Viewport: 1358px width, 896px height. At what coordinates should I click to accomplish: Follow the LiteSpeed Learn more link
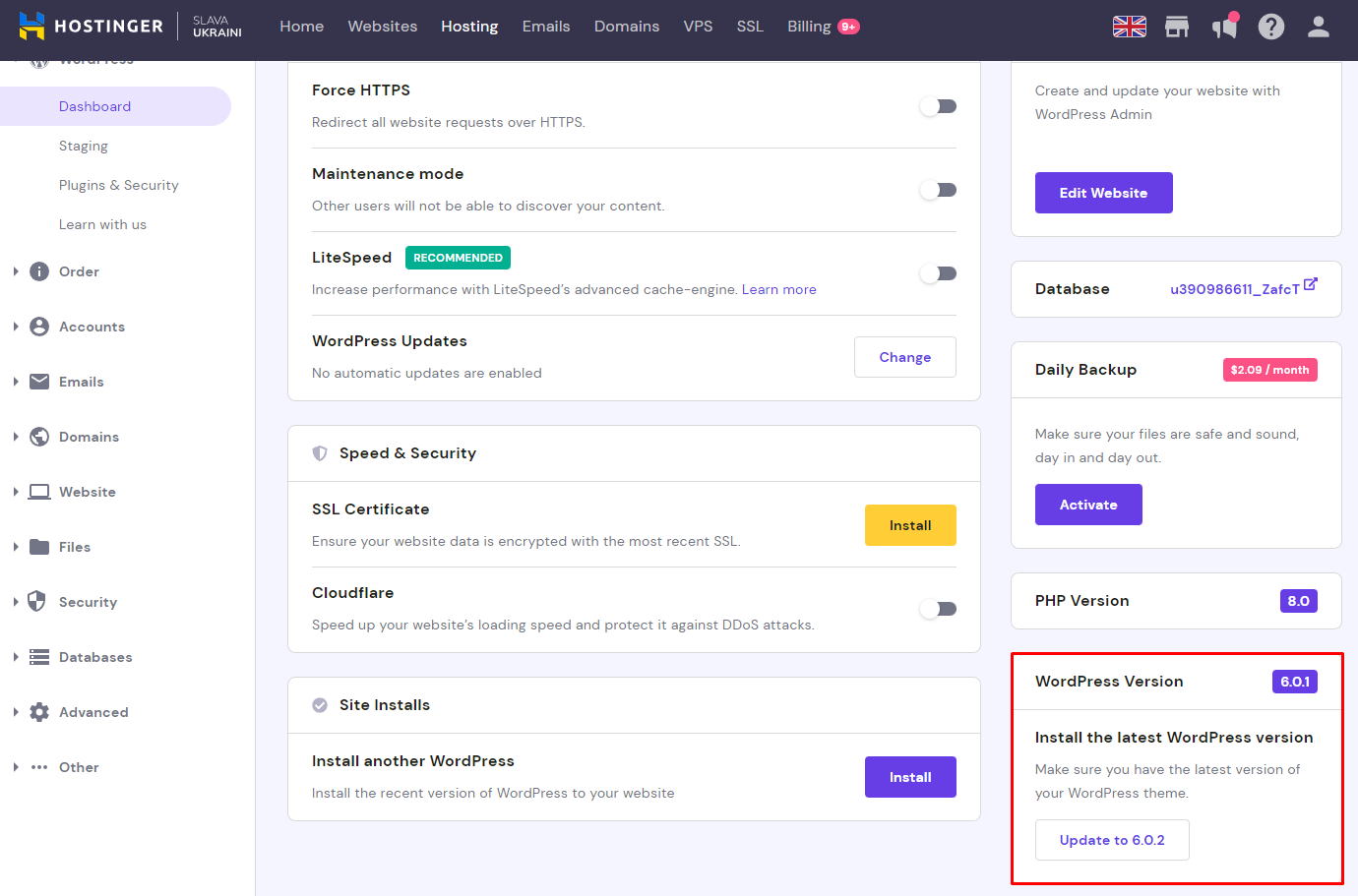(778, 289)
